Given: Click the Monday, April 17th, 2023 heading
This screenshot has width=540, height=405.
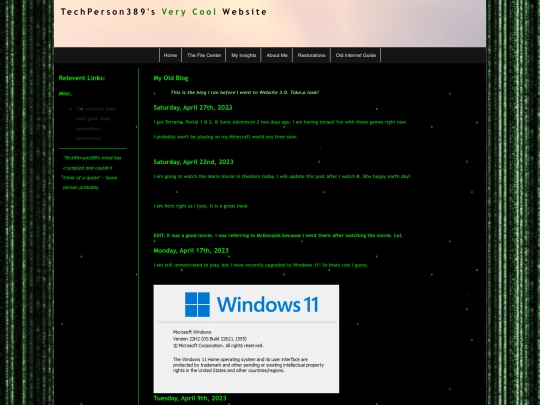Looking at the screenshot, I should point(191,251).
